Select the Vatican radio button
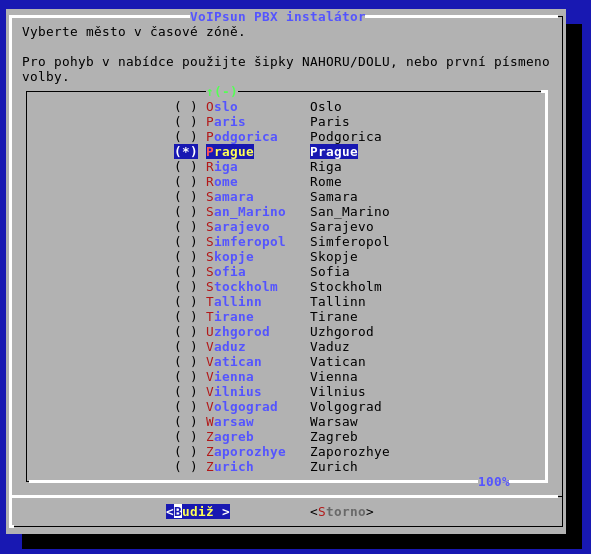Image resolution: width=591 pixels, height=554 pixels. [186, 362]
